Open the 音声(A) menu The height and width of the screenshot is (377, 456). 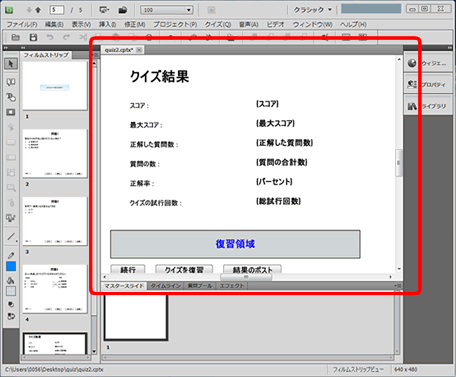249,25
